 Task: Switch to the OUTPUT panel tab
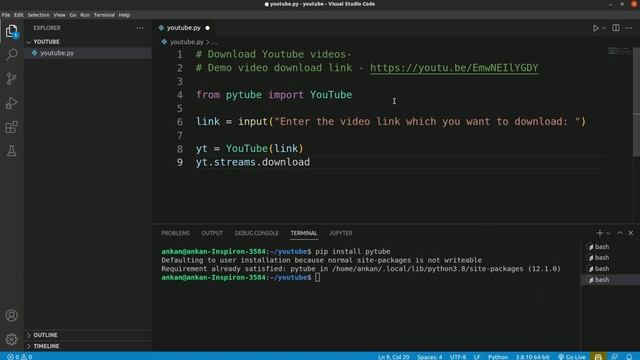coord(212,233)
